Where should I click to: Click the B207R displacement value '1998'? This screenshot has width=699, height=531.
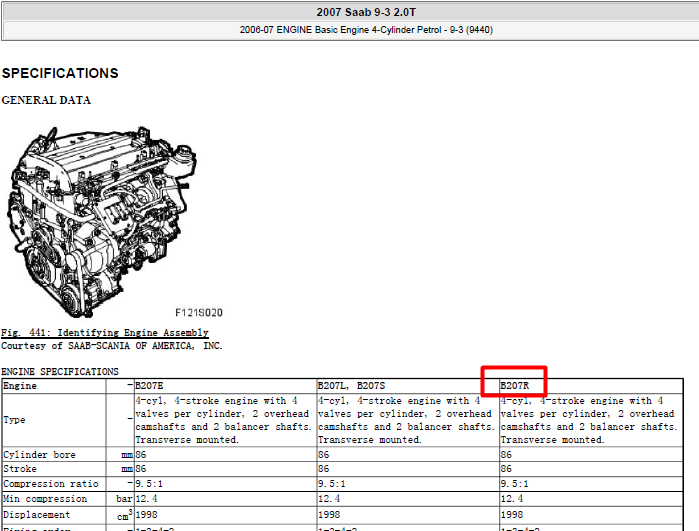512,515
